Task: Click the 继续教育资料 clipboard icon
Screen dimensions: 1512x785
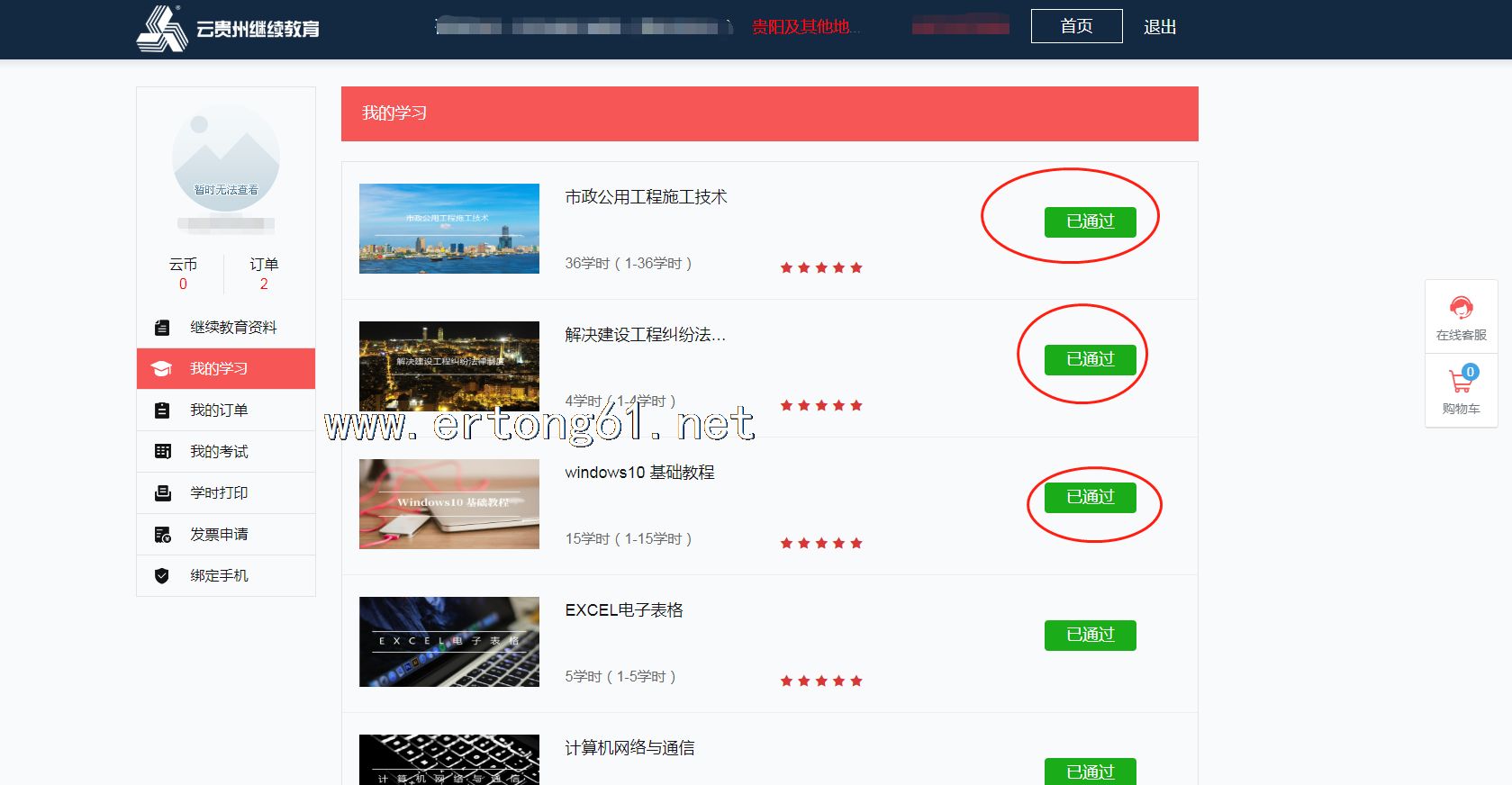Action: [162, 328]
